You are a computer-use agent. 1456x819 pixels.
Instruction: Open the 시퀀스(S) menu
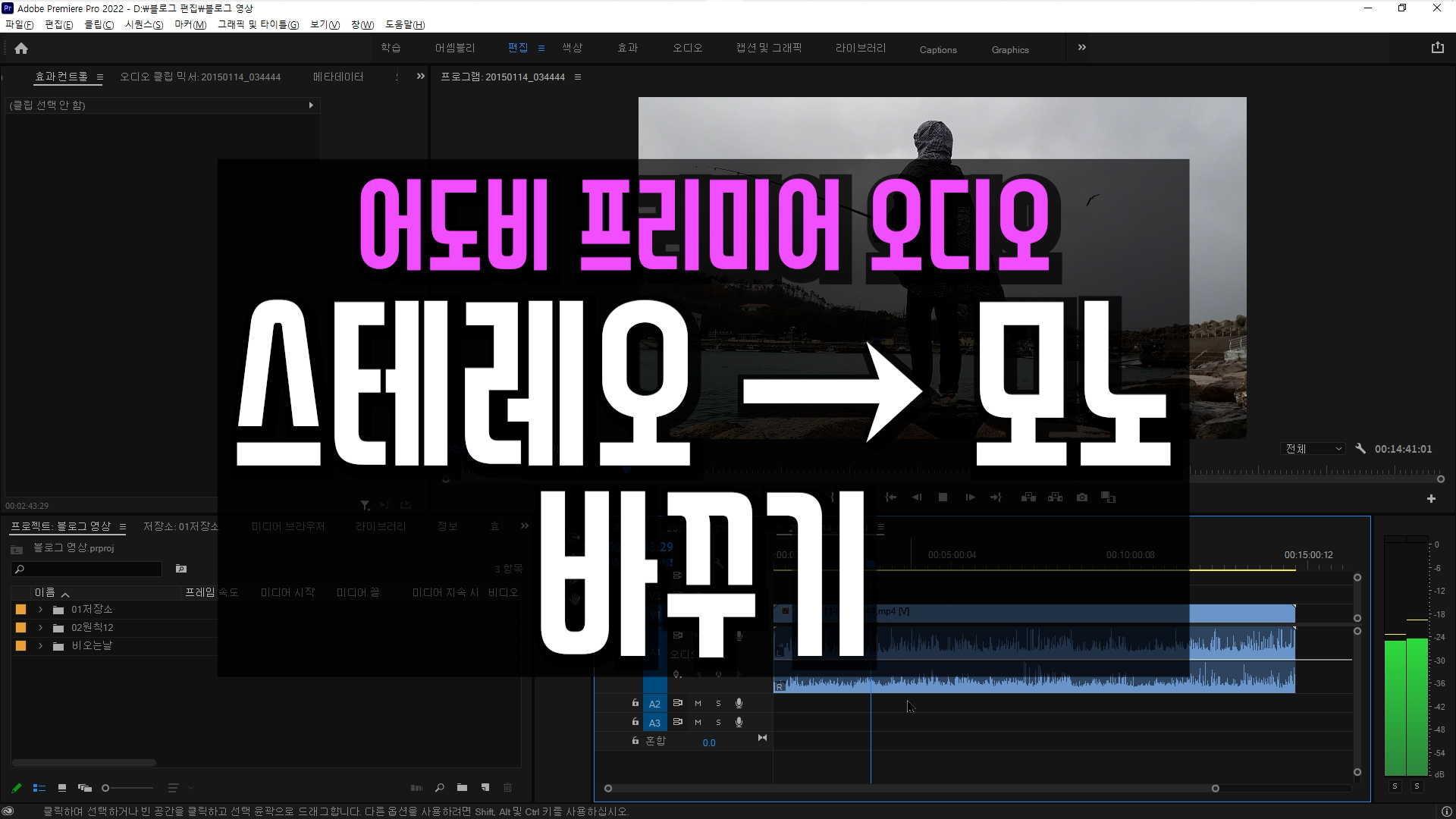point(144,25)
